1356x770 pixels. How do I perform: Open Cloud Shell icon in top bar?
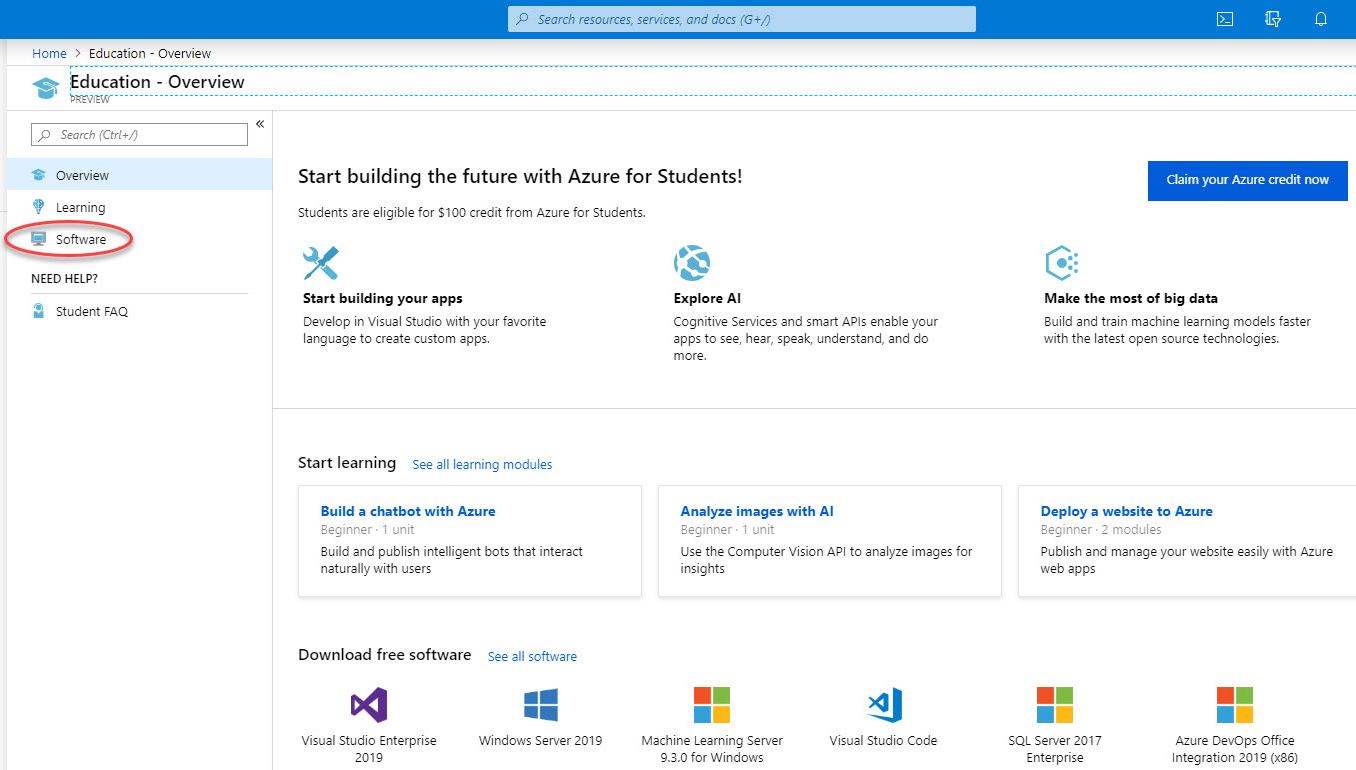(1224, 19)
